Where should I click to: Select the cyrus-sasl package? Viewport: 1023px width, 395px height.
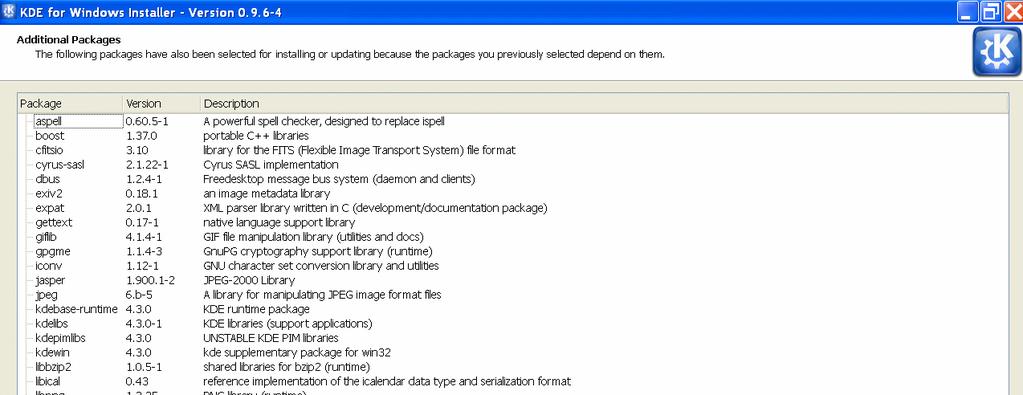59,165
